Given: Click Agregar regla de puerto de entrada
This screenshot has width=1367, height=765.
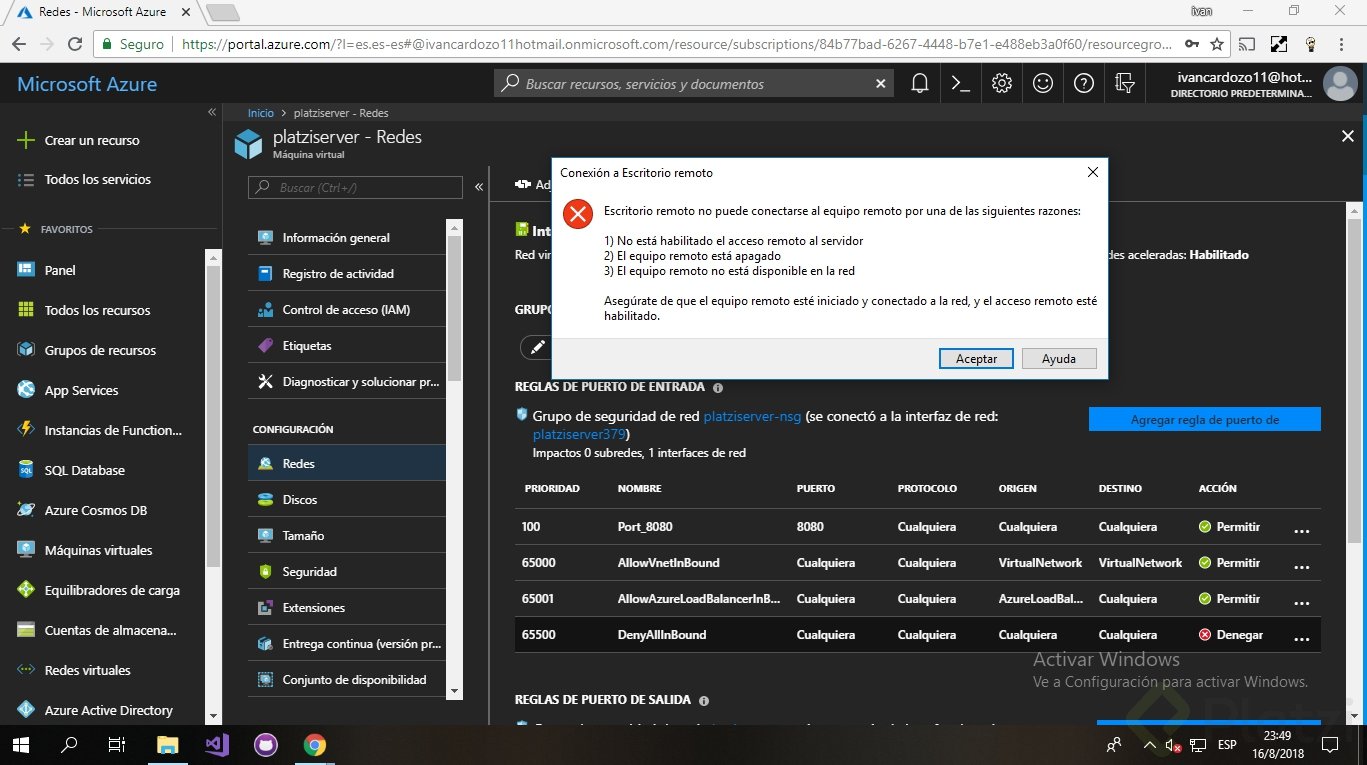Looking at the screenshot, I should 1205,420.
